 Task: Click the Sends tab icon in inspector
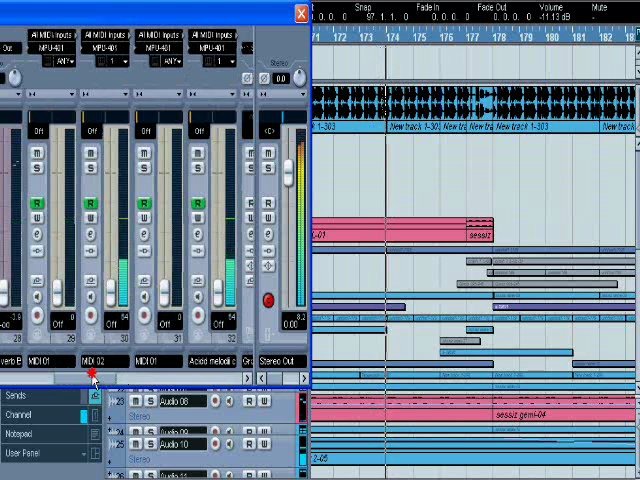pos(95,396)
